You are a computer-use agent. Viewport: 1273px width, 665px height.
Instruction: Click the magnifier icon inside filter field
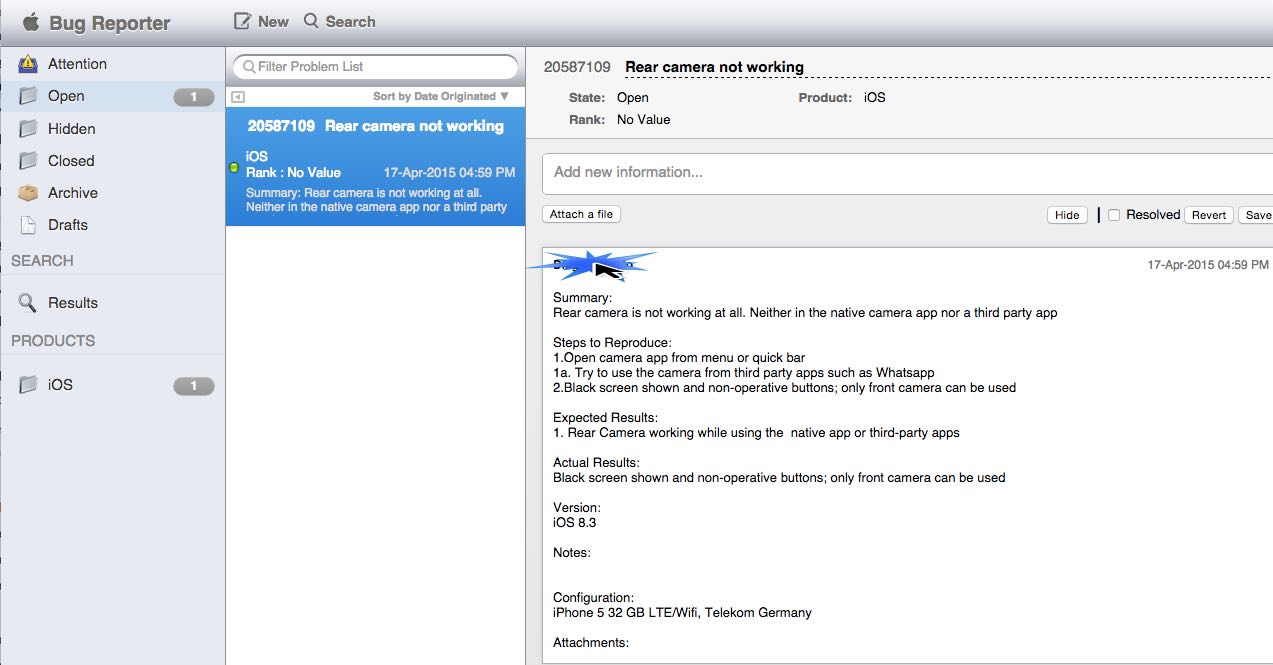pos(249,67)
